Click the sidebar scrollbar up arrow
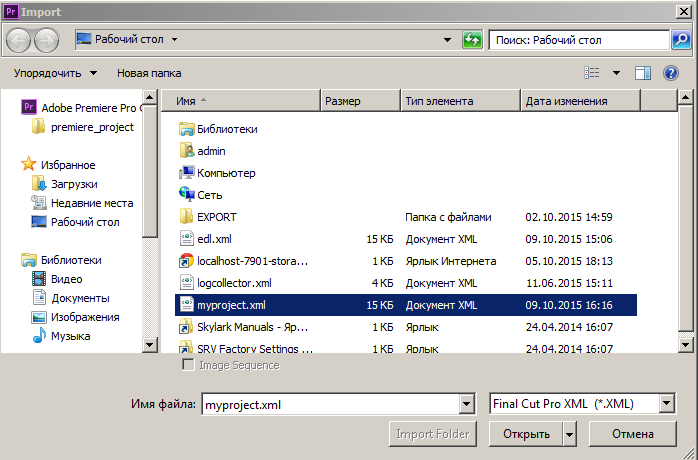 (x=150, y=97)
